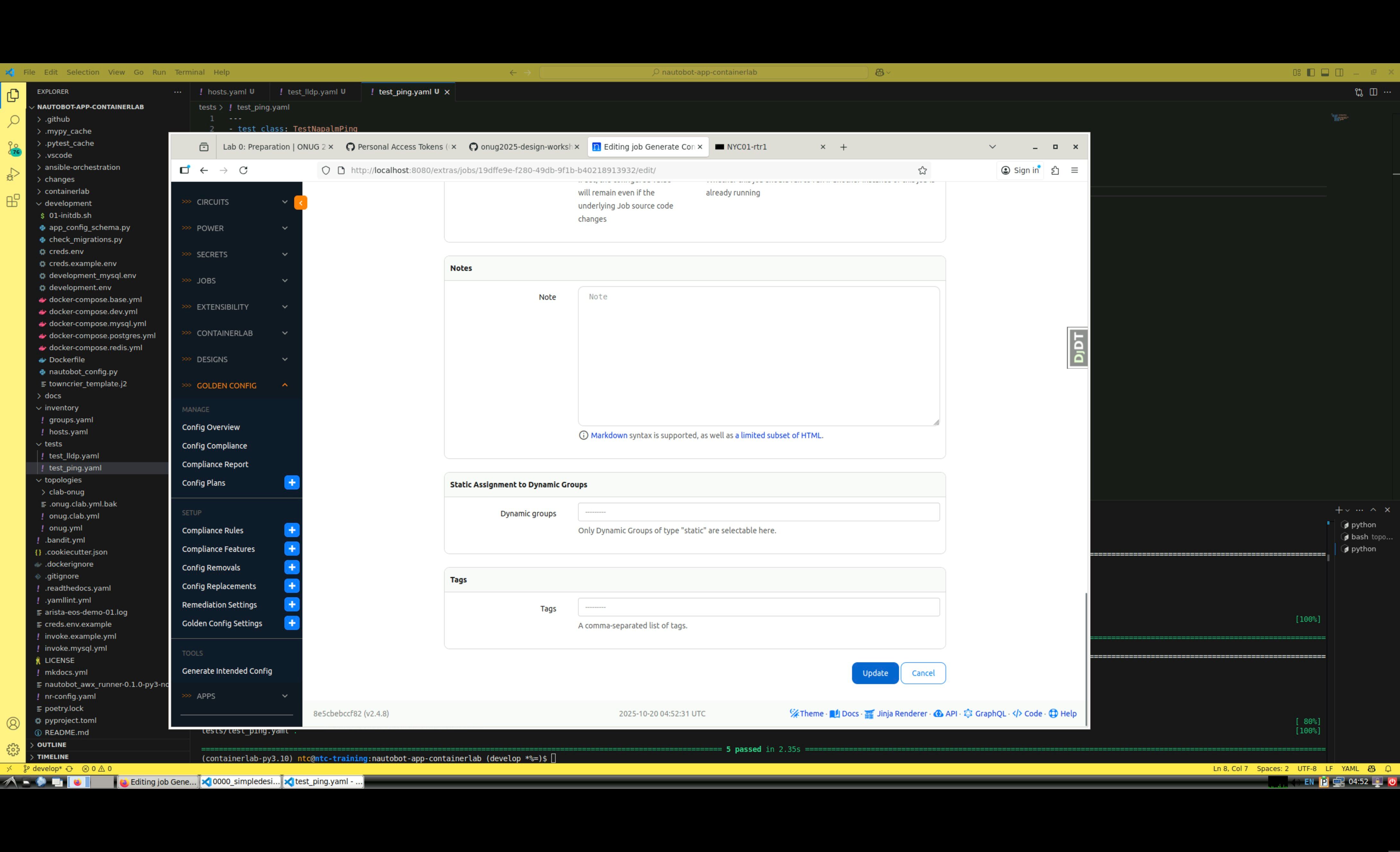Open the Django Debug Toolbar handle
The image size is (1400, 852).
1078,348
